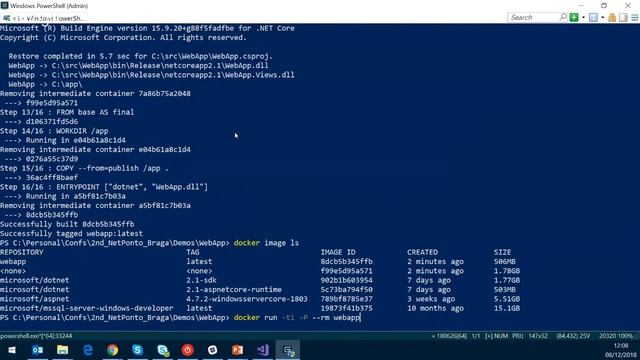Click microsoft/mssql-server-windows-developer repository row
This screenshot has height=360, width=640.
click(87, 309)
